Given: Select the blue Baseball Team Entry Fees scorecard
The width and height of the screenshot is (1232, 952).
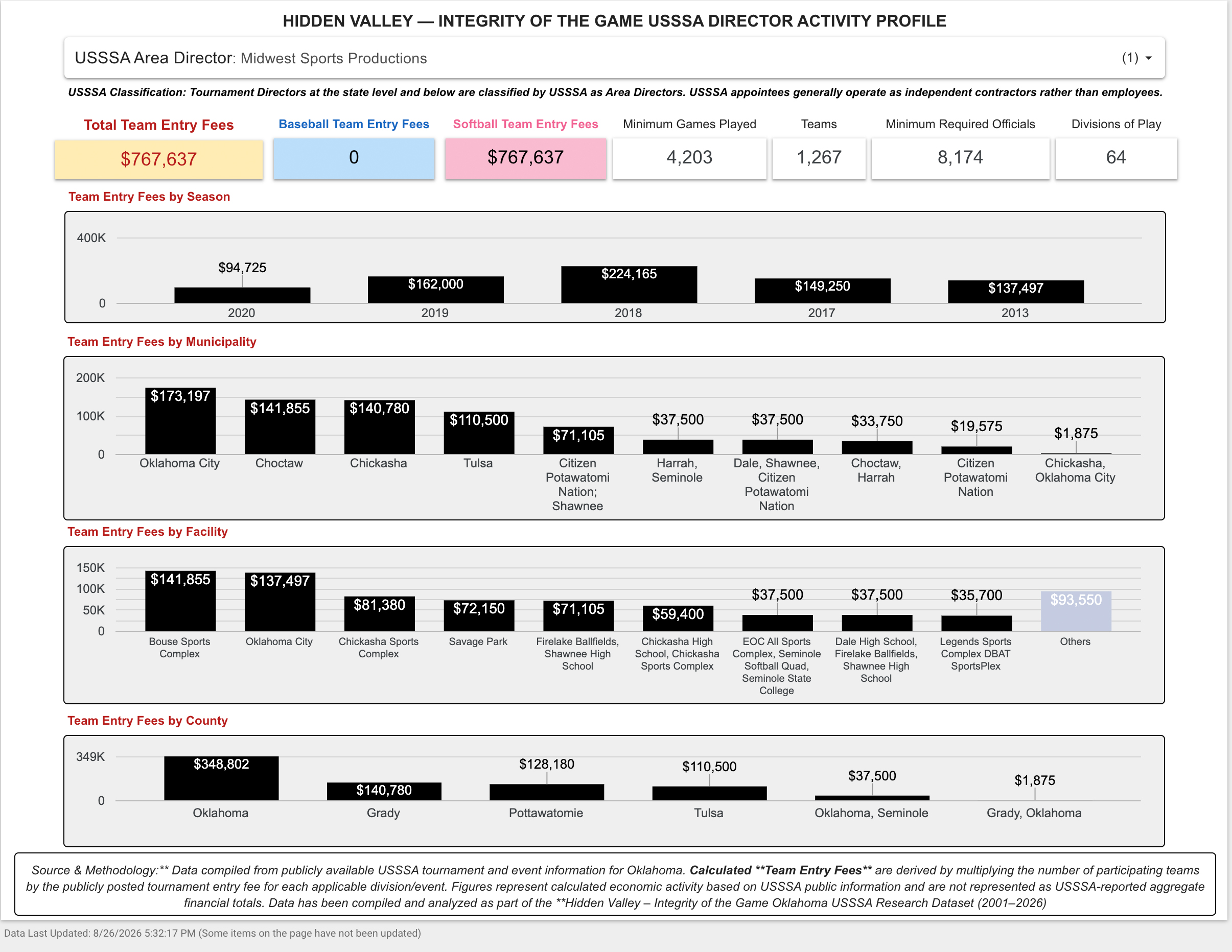Looking at the screenshot, I should coord(354,158).
